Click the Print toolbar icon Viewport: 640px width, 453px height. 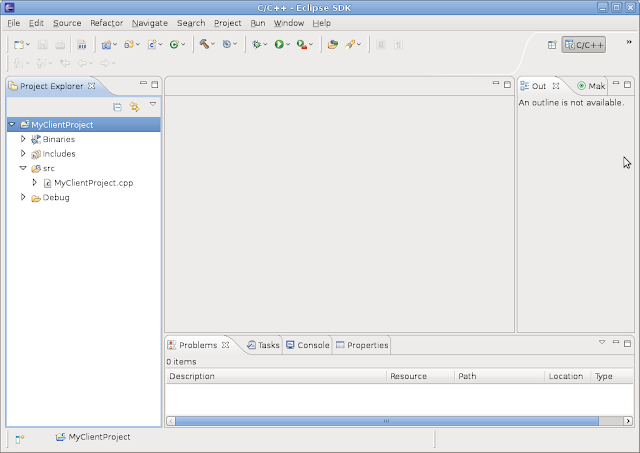[x=60, y=44]
